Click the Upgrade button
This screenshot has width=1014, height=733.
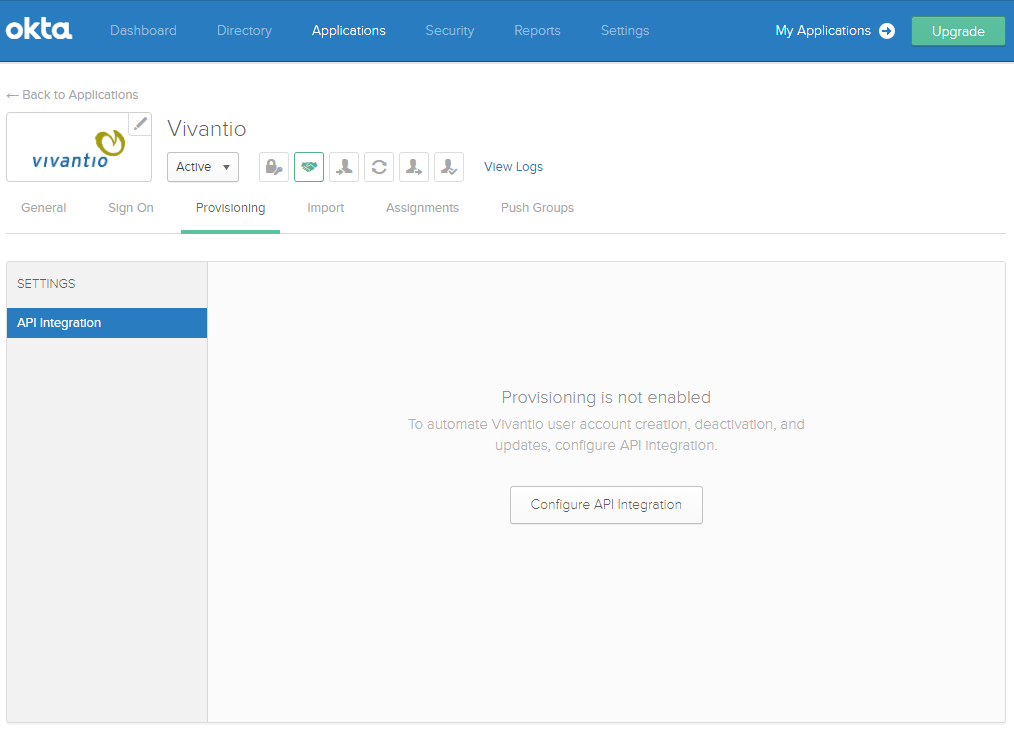pos(958,31)
